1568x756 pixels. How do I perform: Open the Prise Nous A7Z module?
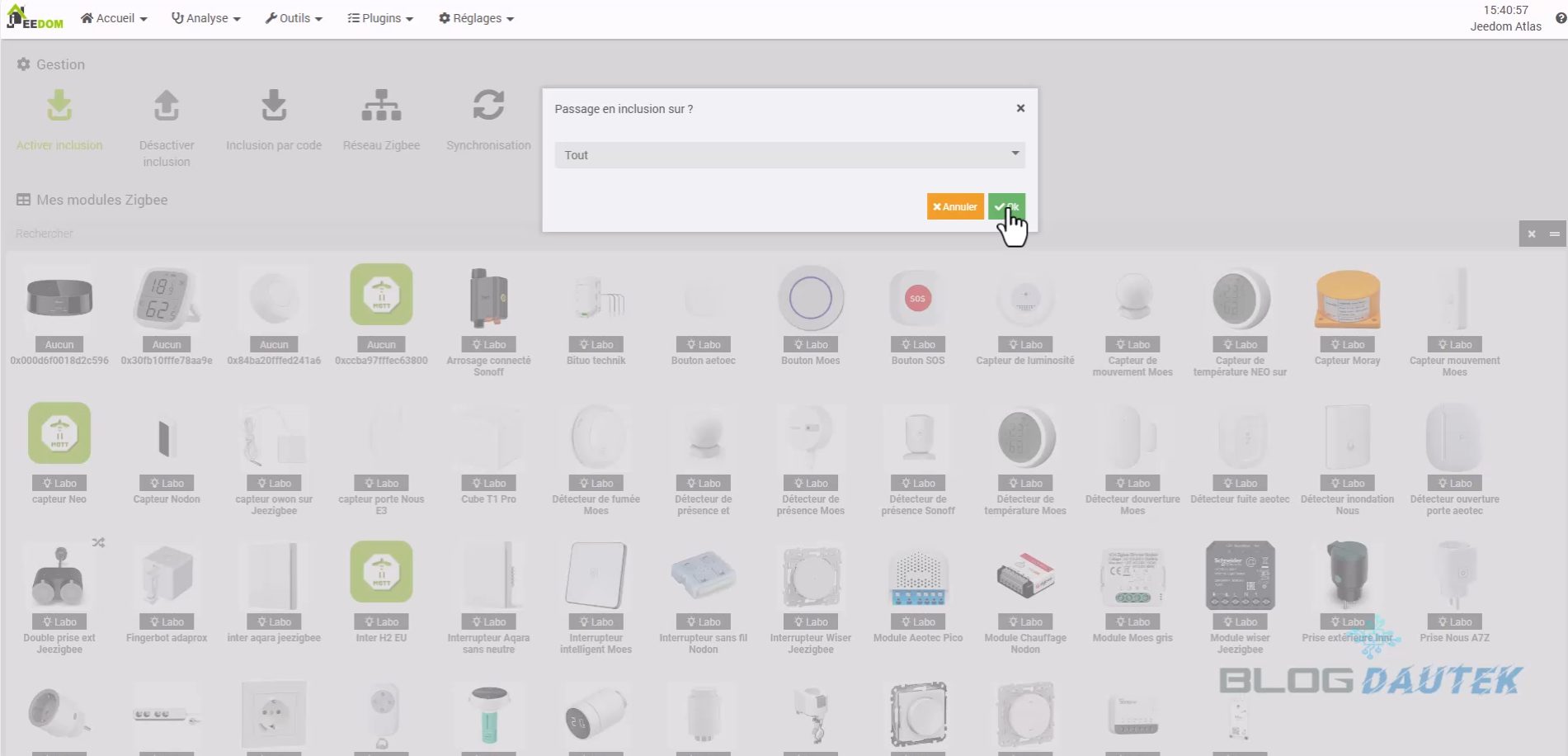(x=1455, y=593)
